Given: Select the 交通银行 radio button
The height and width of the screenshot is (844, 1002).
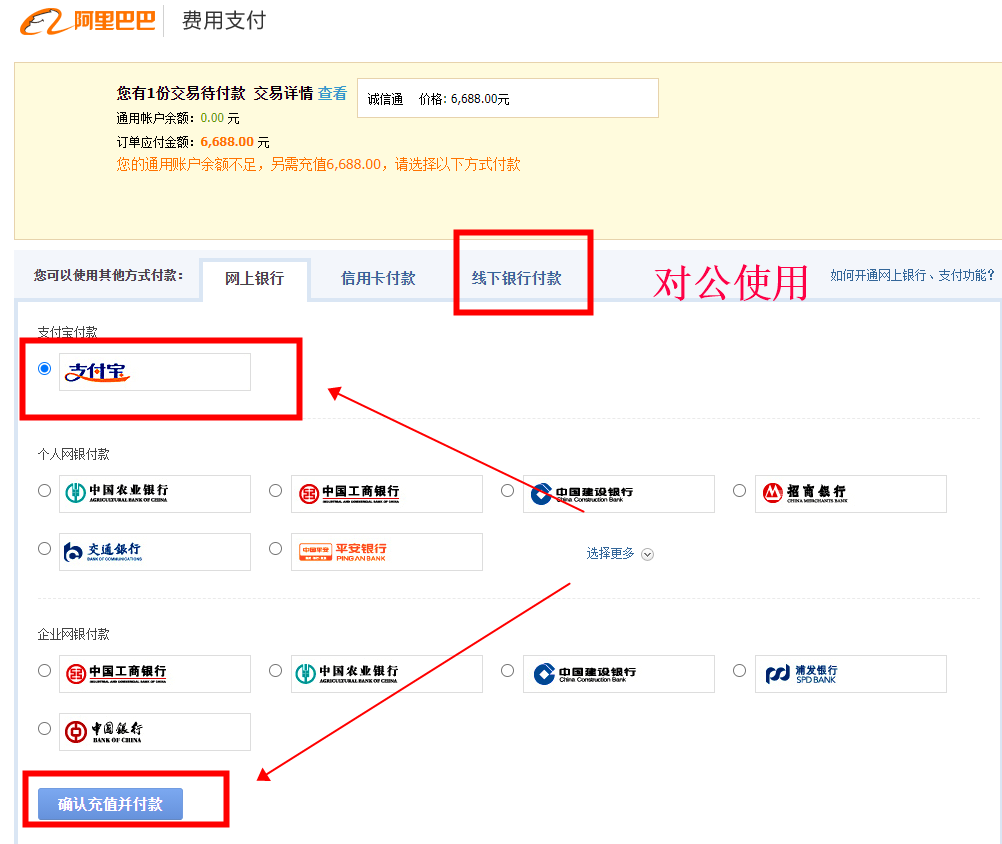Looking at the screenshot, I should 43,548.
